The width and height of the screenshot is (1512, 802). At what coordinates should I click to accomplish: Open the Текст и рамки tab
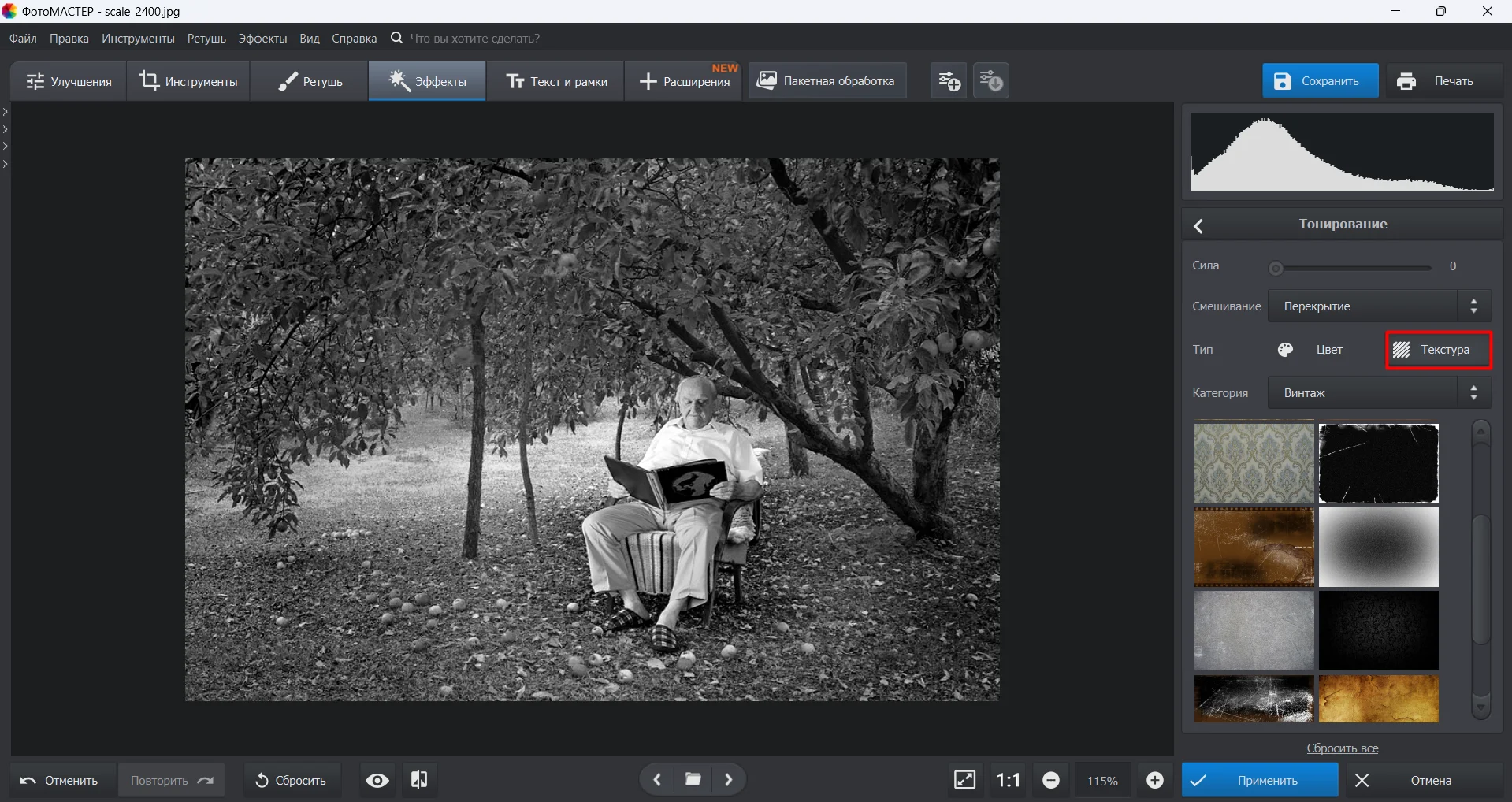(555, 81)
